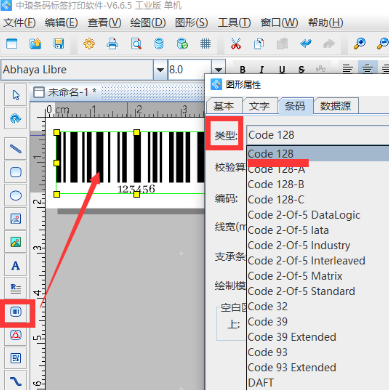389x390 pixels.
Task: Open the 编辑(E) menu
Action: [61, 23]
